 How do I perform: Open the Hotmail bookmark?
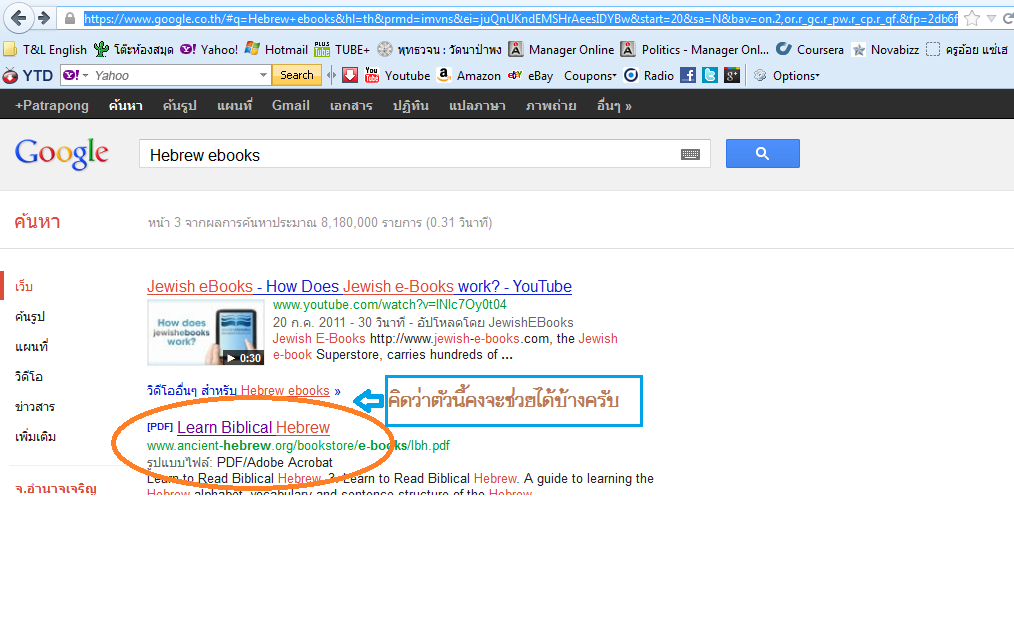click(x=277, y=49)
